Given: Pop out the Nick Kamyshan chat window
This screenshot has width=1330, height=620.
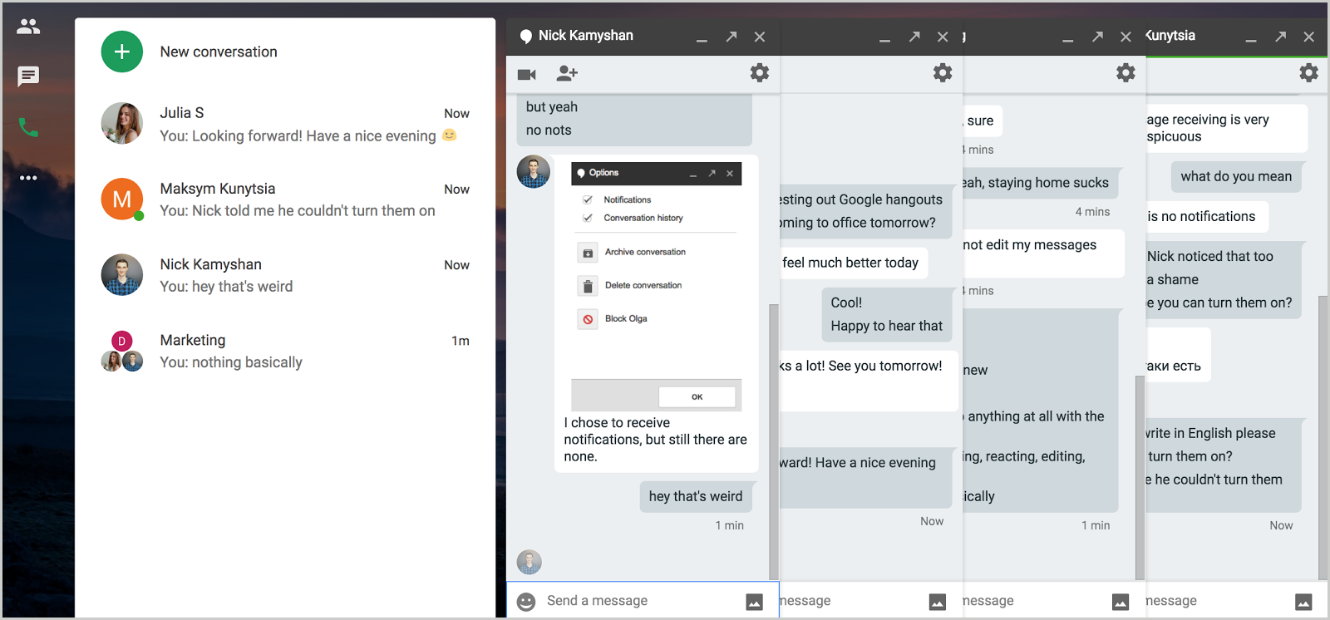Looking at the screenshot, I should [731, 37].
